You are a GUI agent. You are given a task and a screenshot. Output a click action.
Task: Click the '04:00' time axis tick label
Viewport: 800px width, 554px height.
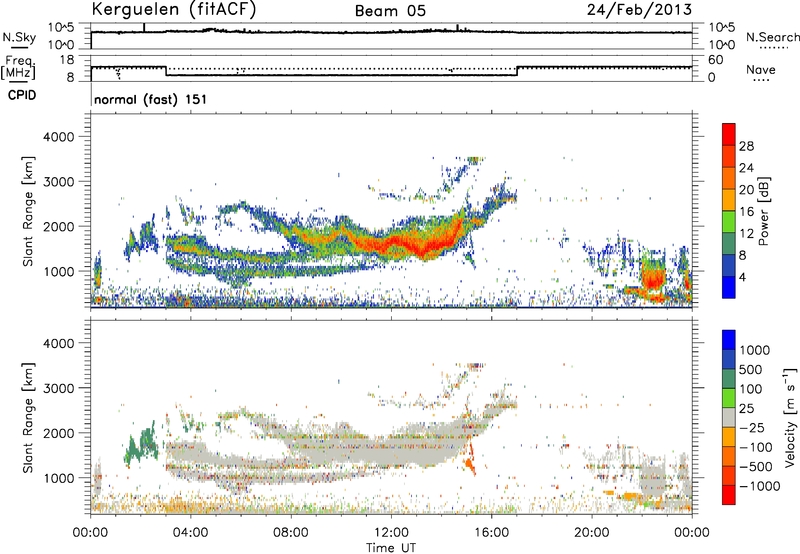click(190, 533)
